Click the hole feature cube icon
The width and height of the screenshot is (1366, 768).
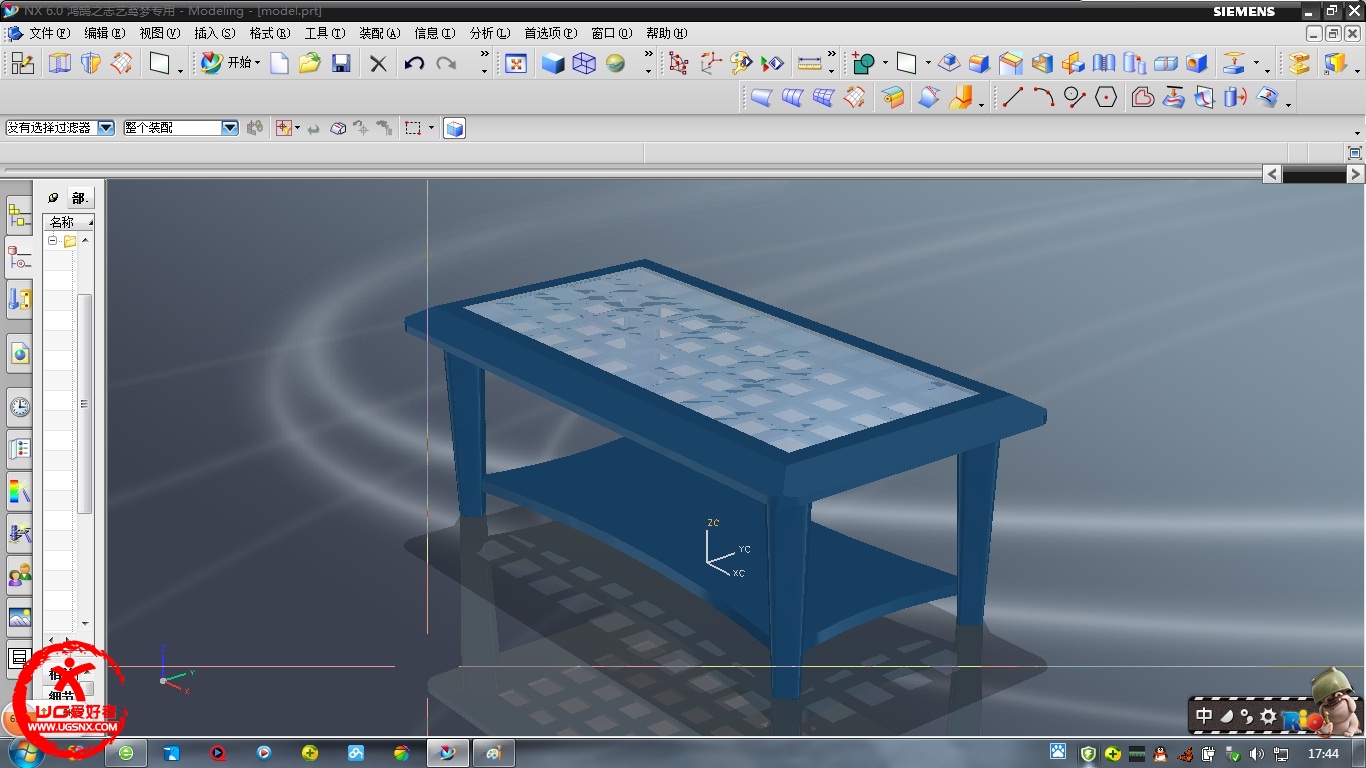1197,63
